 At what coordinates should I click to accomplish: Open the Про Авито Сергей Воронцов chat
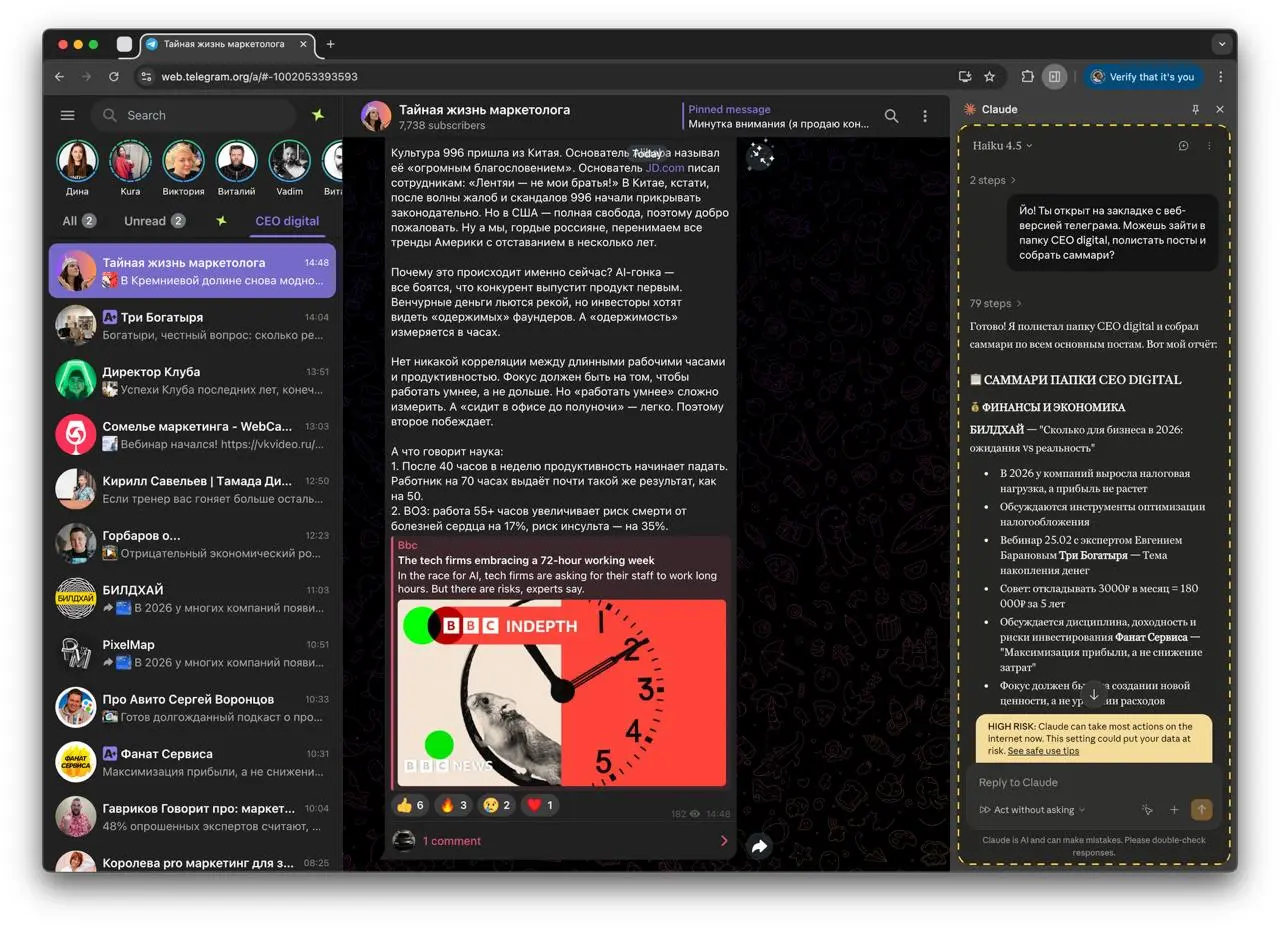click(192, 707)
